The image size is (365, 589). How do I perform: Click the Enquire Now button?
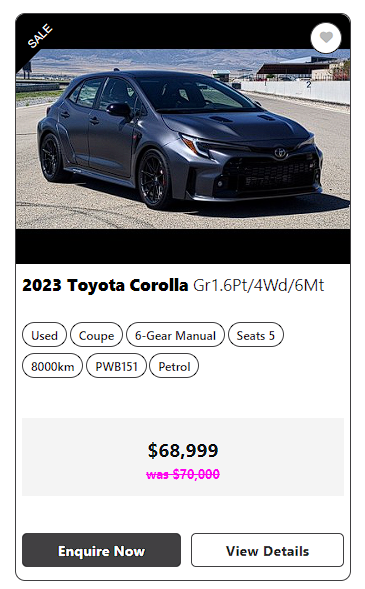pyautogui.click(x=101, y=550)
